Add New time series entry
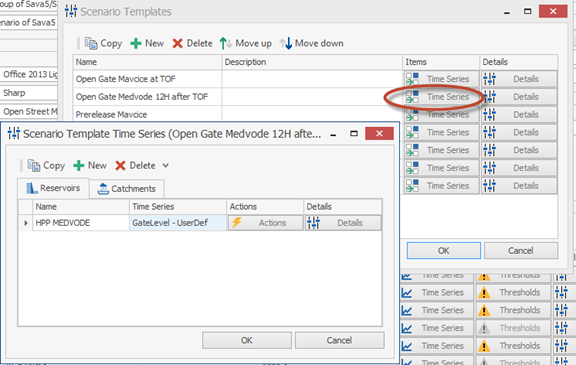This screenshot has height=365, width=576. pyautogui.click(x=90, y=166)
